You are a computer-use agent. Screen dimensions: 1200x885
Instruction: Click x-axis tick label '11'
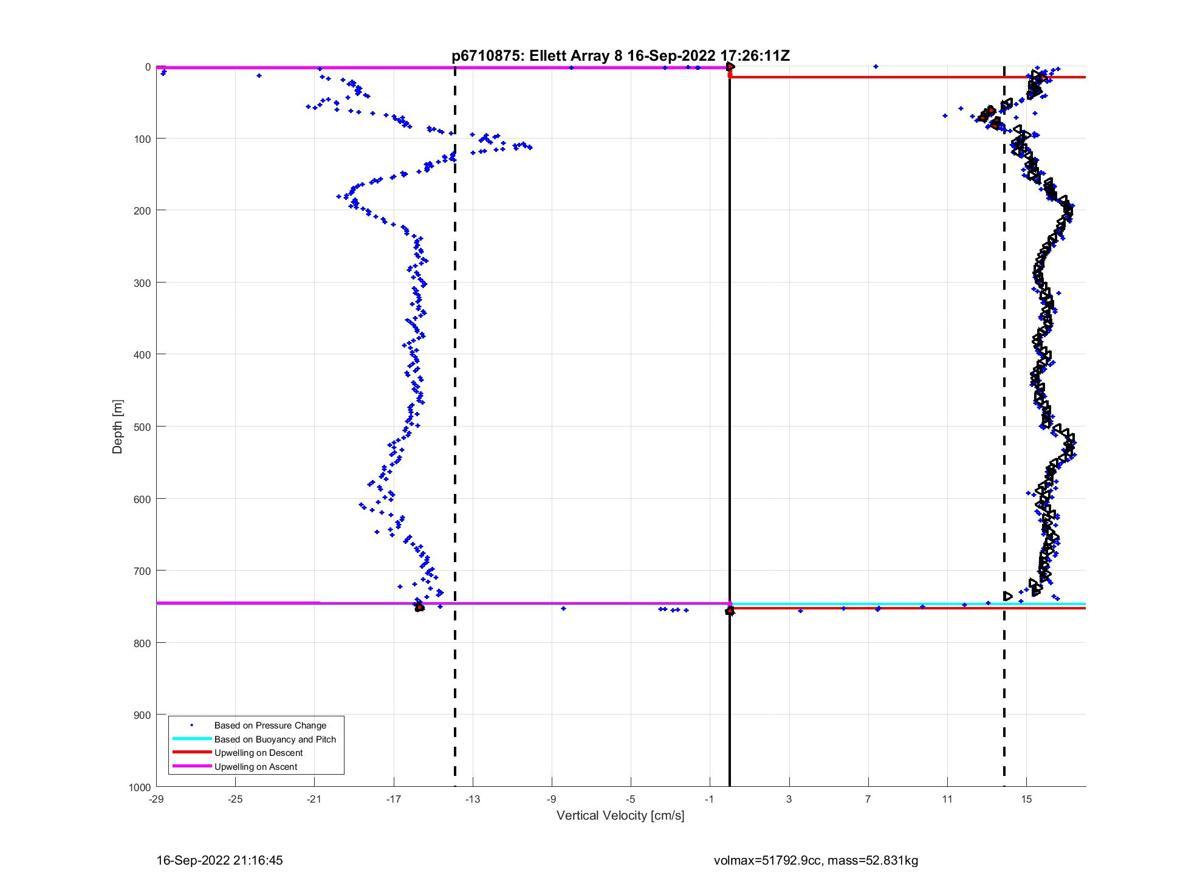947,799
